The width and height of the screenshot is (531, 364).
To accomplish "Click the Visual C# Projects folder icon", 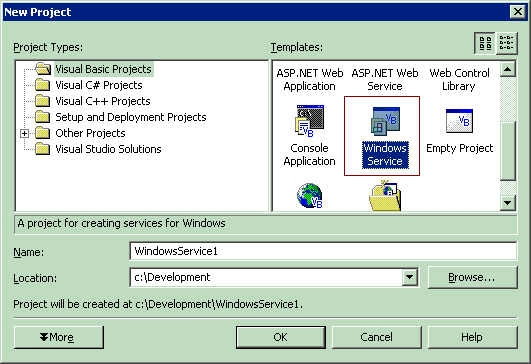I will coord(42,85).
